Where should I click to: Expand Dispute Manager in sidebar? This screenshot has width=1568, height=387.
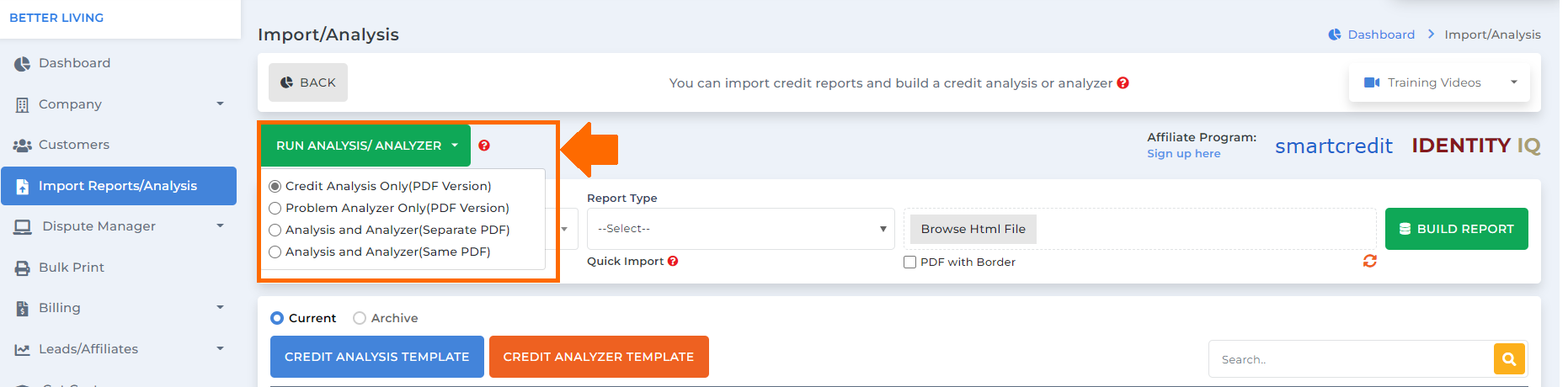tap(119, 226)
